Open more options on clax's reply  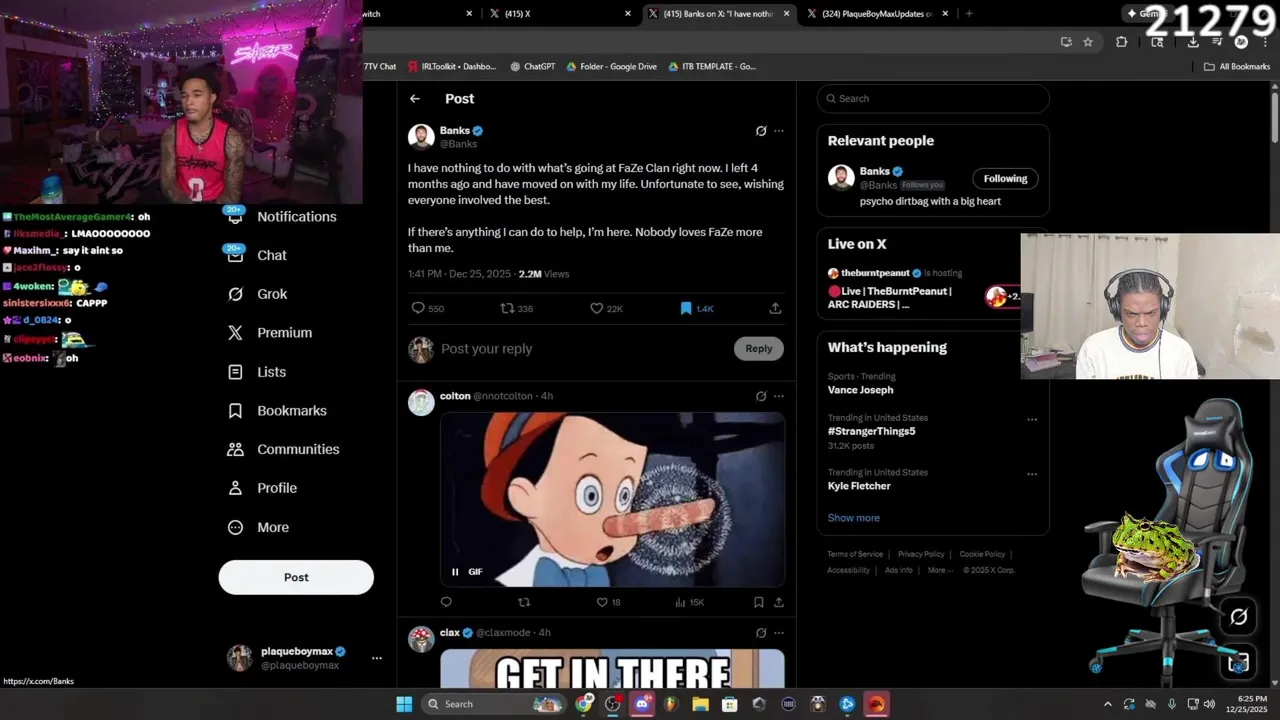pos(779,633)
